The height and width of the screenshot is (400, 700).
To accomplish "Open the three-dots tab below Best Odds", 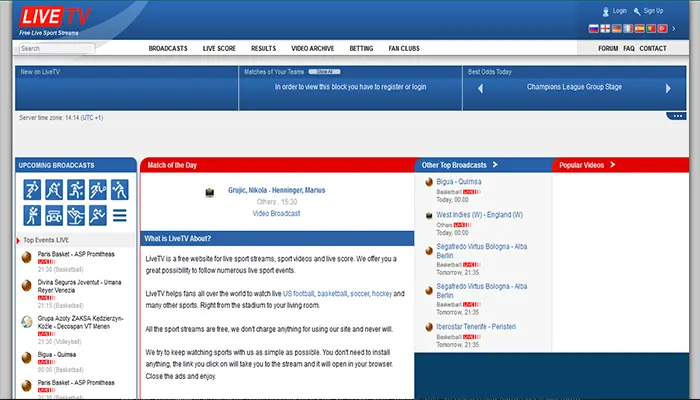I will [677, 116].
